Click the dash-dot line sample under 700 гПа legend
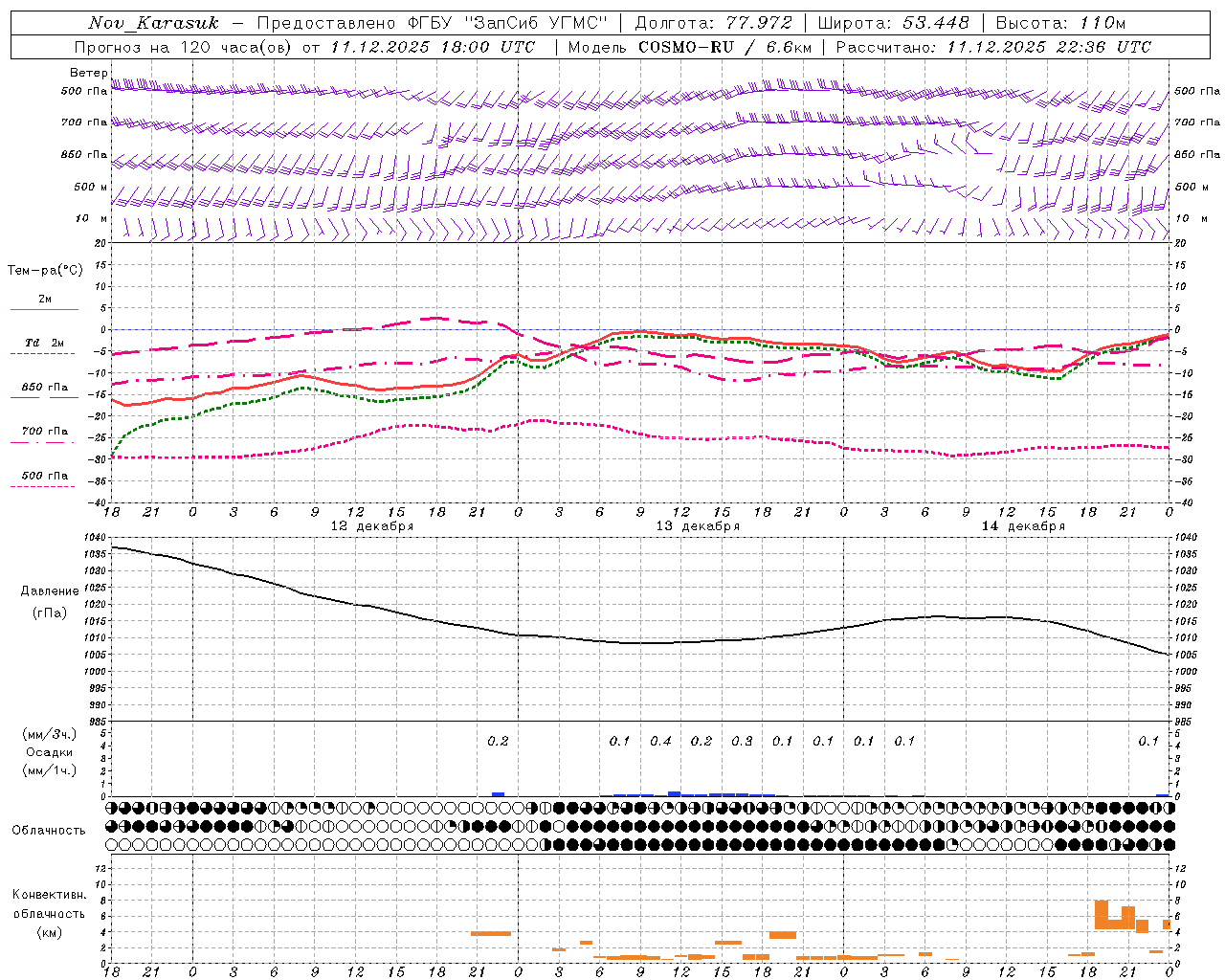This screenshot has width=1225, height=980. pos(42,443)
